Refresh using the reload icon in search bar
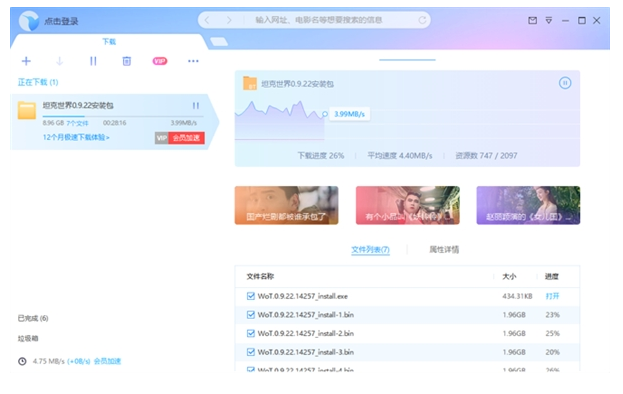The height and width of the screenshot is (394, 623). [x=422, y=20]
